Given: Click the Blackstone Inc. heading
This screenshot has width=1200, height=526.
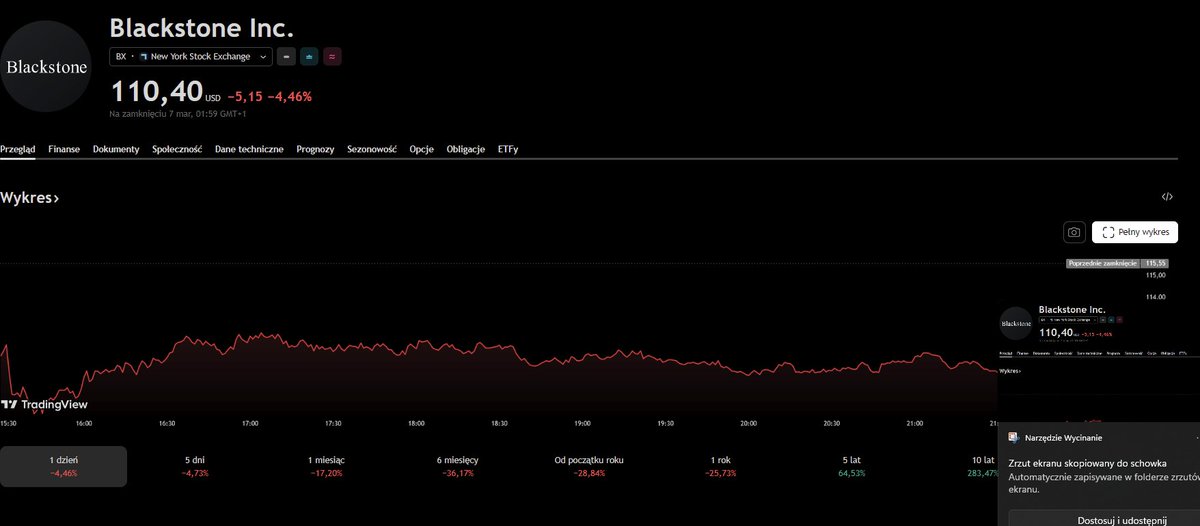Looking at the screenshot, I should coord(201,28).
